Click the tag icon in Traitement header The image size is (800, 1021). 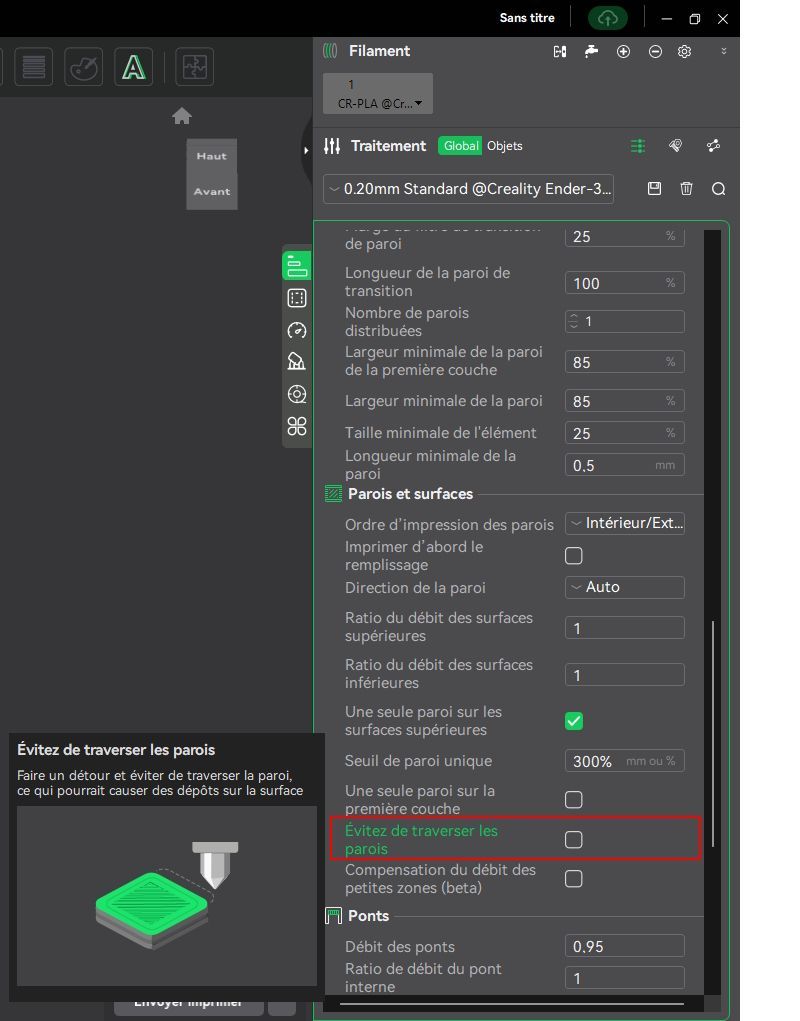click(x=675, y=146)
